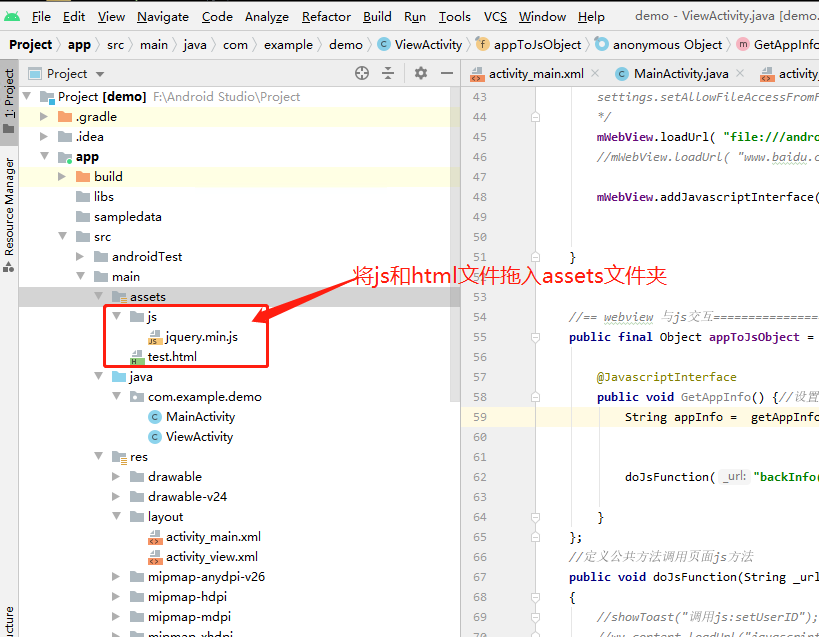Viewport: 819px width, 637px height.
Task: Click the jquery.min.js file icon
Action: tap(154, 336)
